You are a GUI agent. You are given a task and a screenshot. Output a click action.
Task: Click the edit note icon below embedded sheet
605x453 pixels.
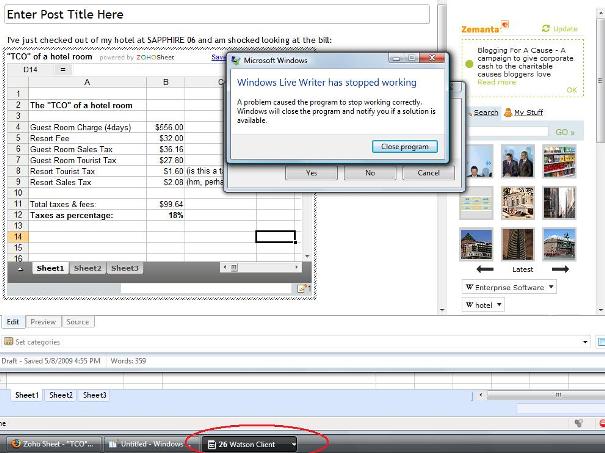302,288
